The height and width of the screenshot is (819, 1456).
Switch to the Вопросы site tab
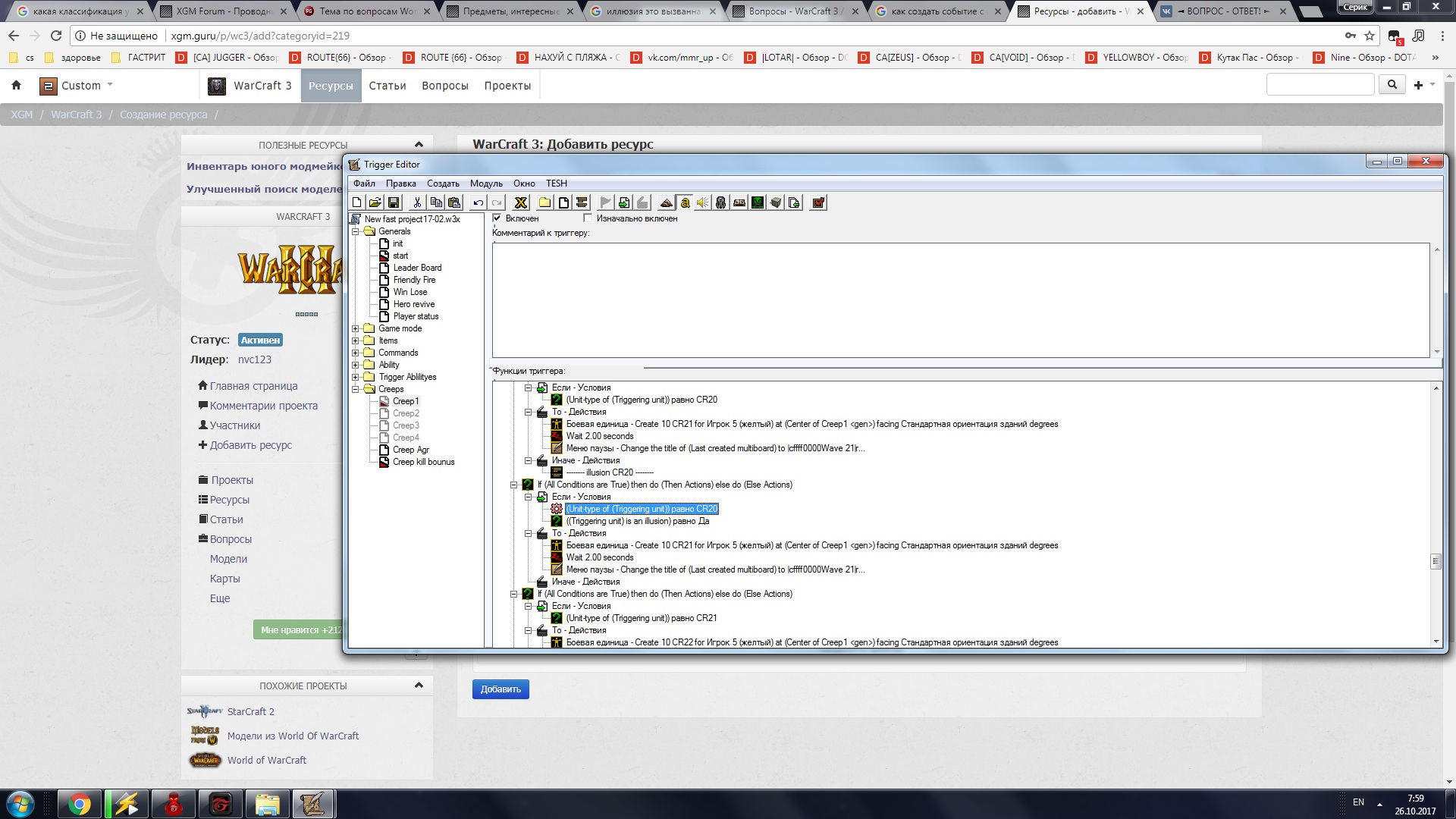click(445, 86)
